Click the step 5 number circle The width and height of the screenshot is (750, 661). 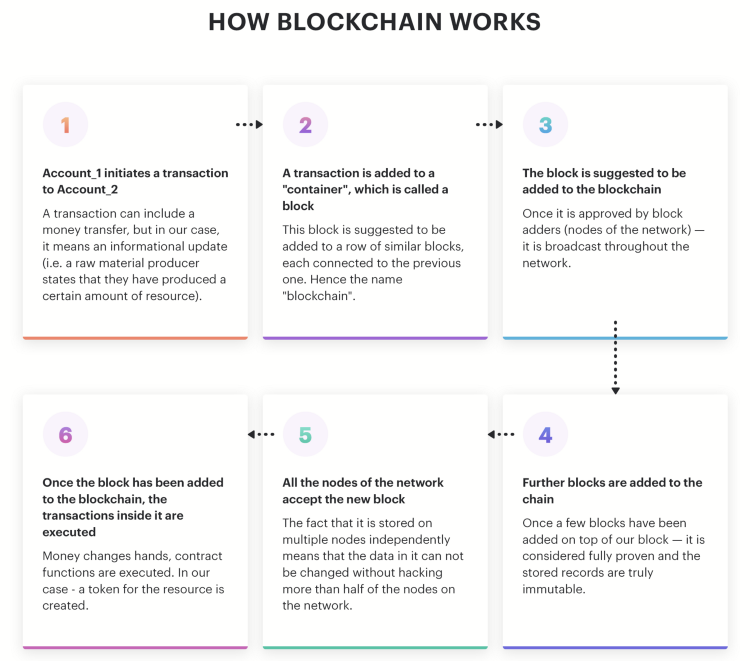tap(305, 434)
